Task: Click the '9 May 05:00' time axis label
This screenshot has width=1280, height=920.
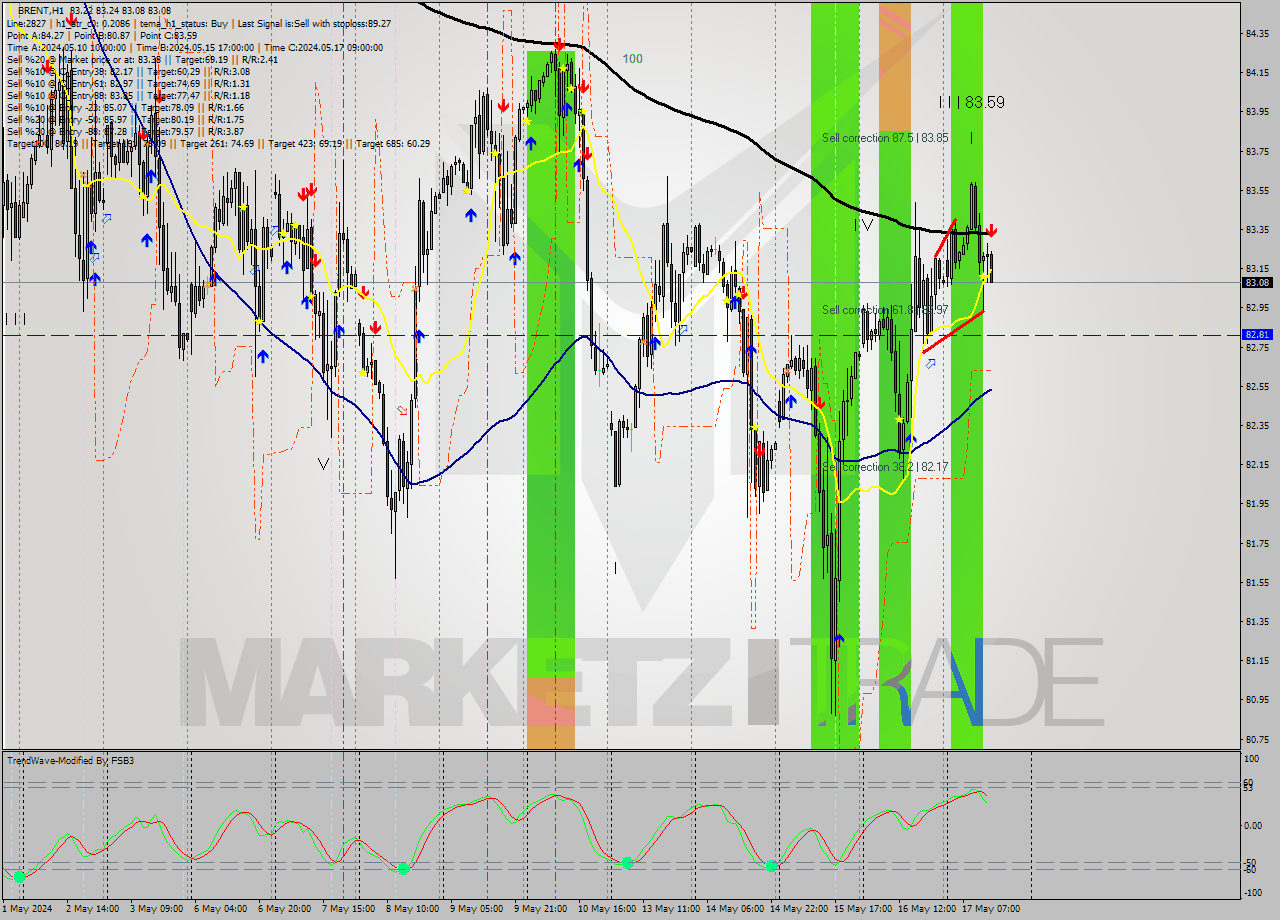Action: [x=476, y=909]
